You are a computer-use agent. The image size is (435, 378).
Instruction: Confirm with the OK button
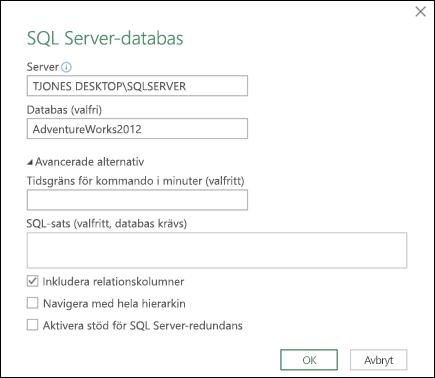point(309,360)
